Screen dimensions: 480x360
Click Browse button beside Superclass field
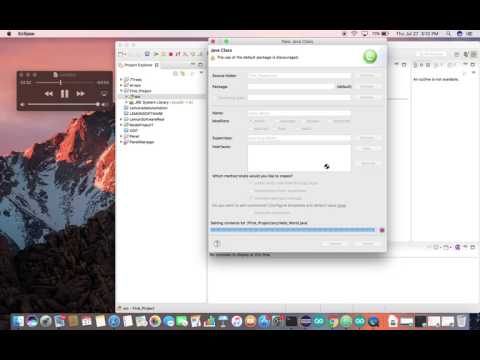367,138
